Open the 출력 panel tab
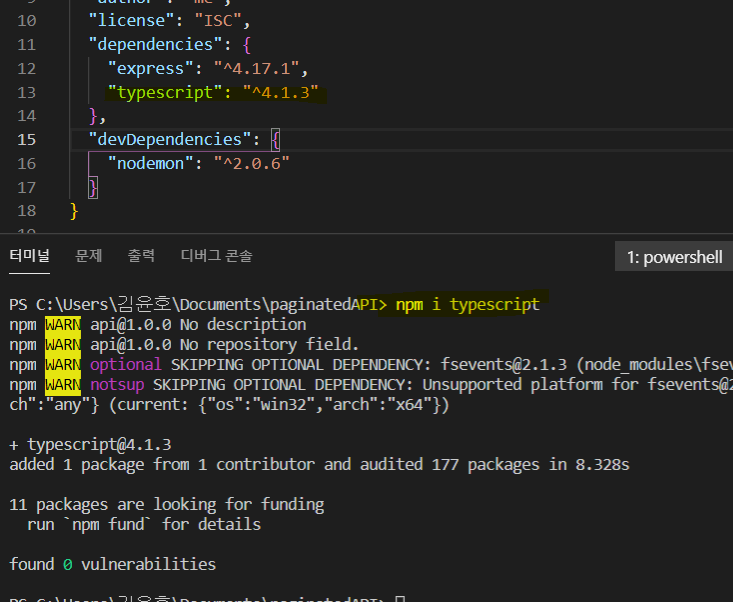The image size is (733, 602). coord(141,256)
